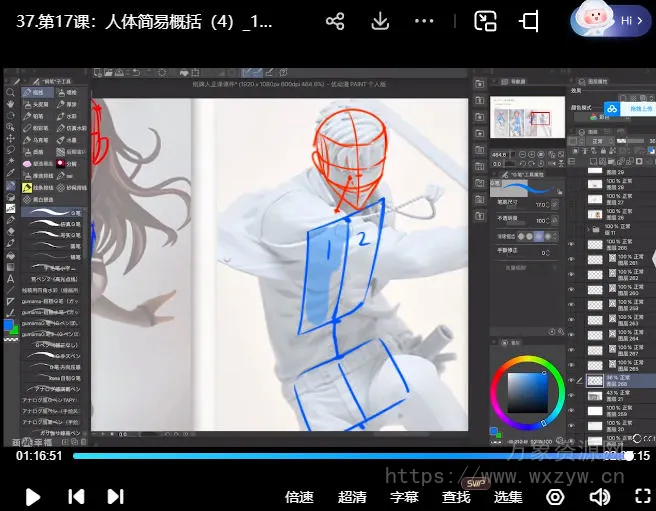This screenshot has height=511, width=656.
Task: Toggle 字幕 subtitles
Action: click(x=404, y=497)
